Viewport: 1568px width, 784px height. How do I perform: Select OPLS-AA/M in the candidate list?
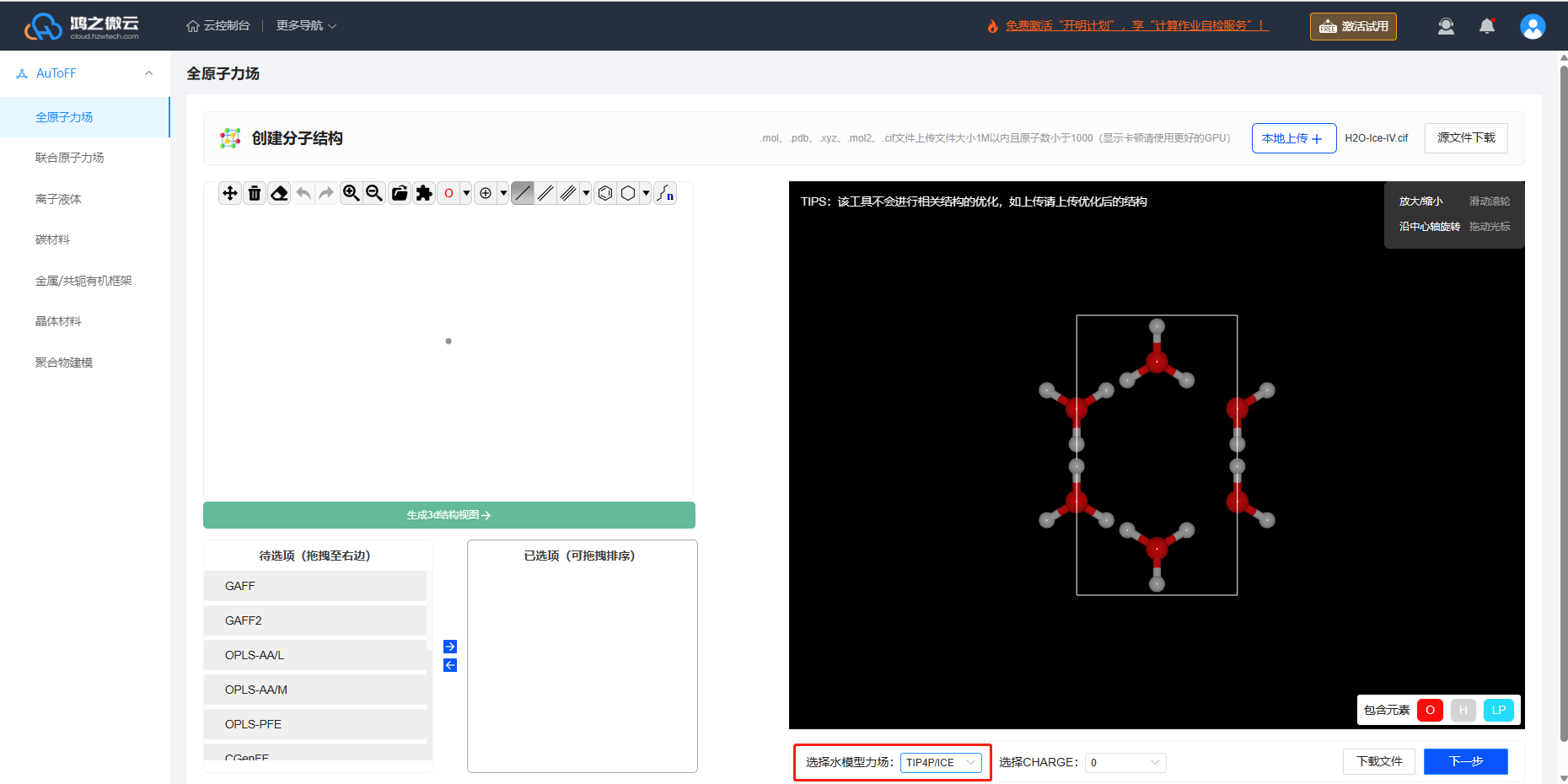[315, 690]
